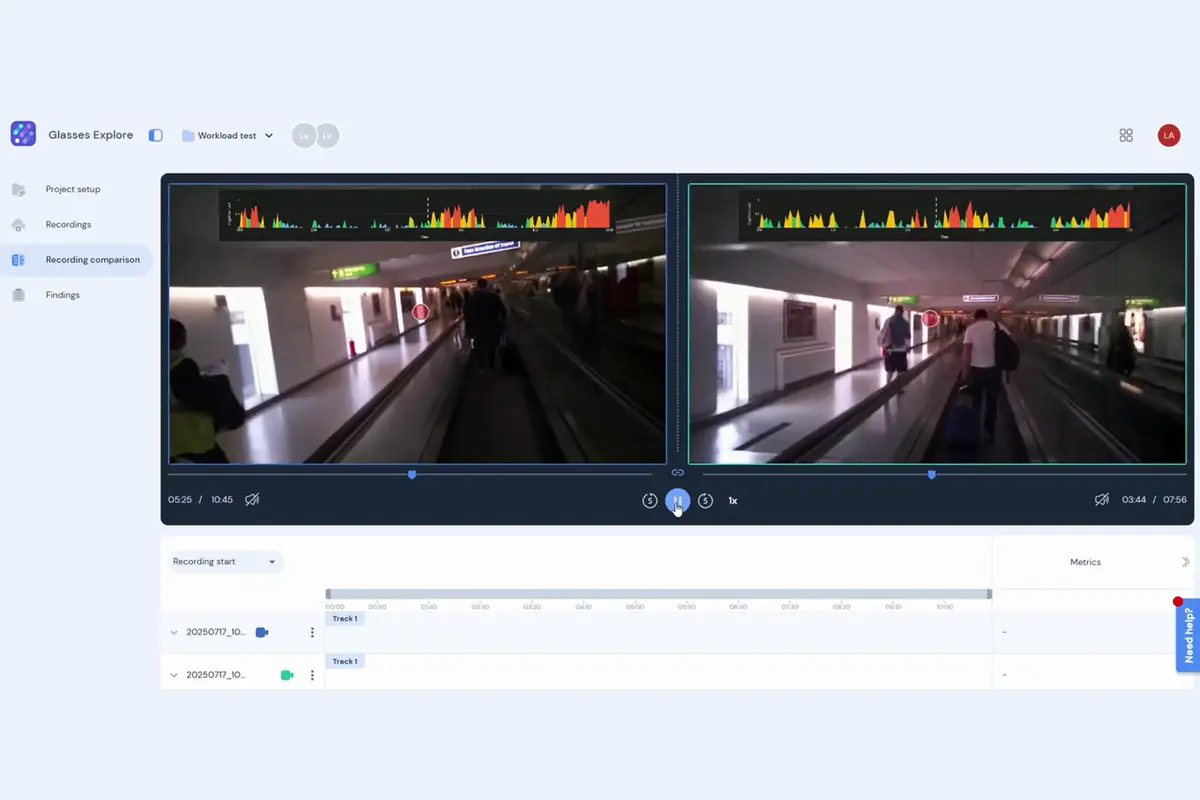Expand the first 20250717 recording row

pos(174,632)
